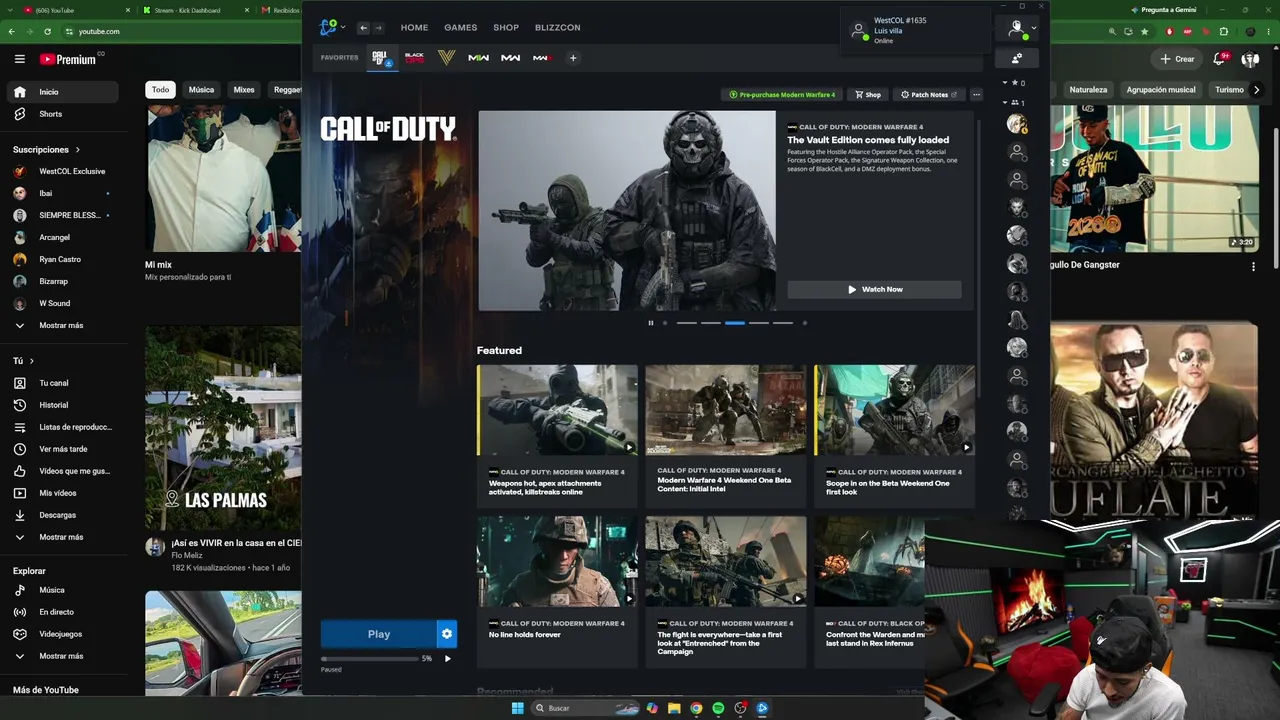Open 'No line holds forever' article

tap(557, 591)
